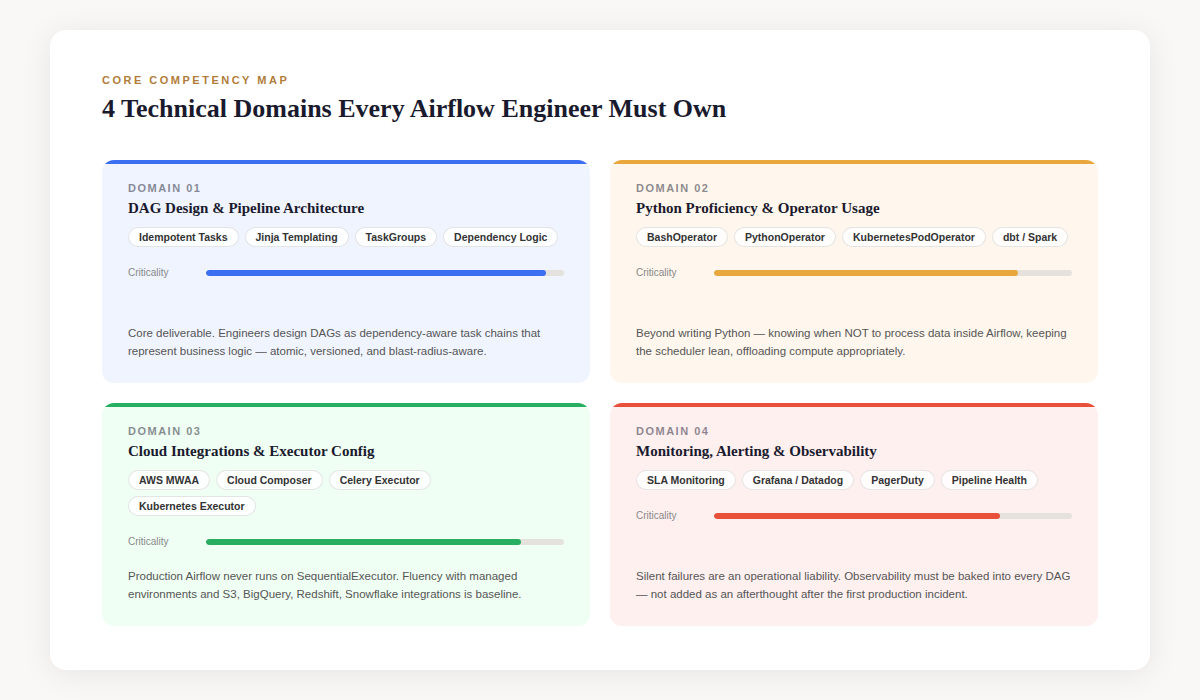The image size is (1200, 700).
Task: Click the Criticality label in Domain 03
Action: 148,541
